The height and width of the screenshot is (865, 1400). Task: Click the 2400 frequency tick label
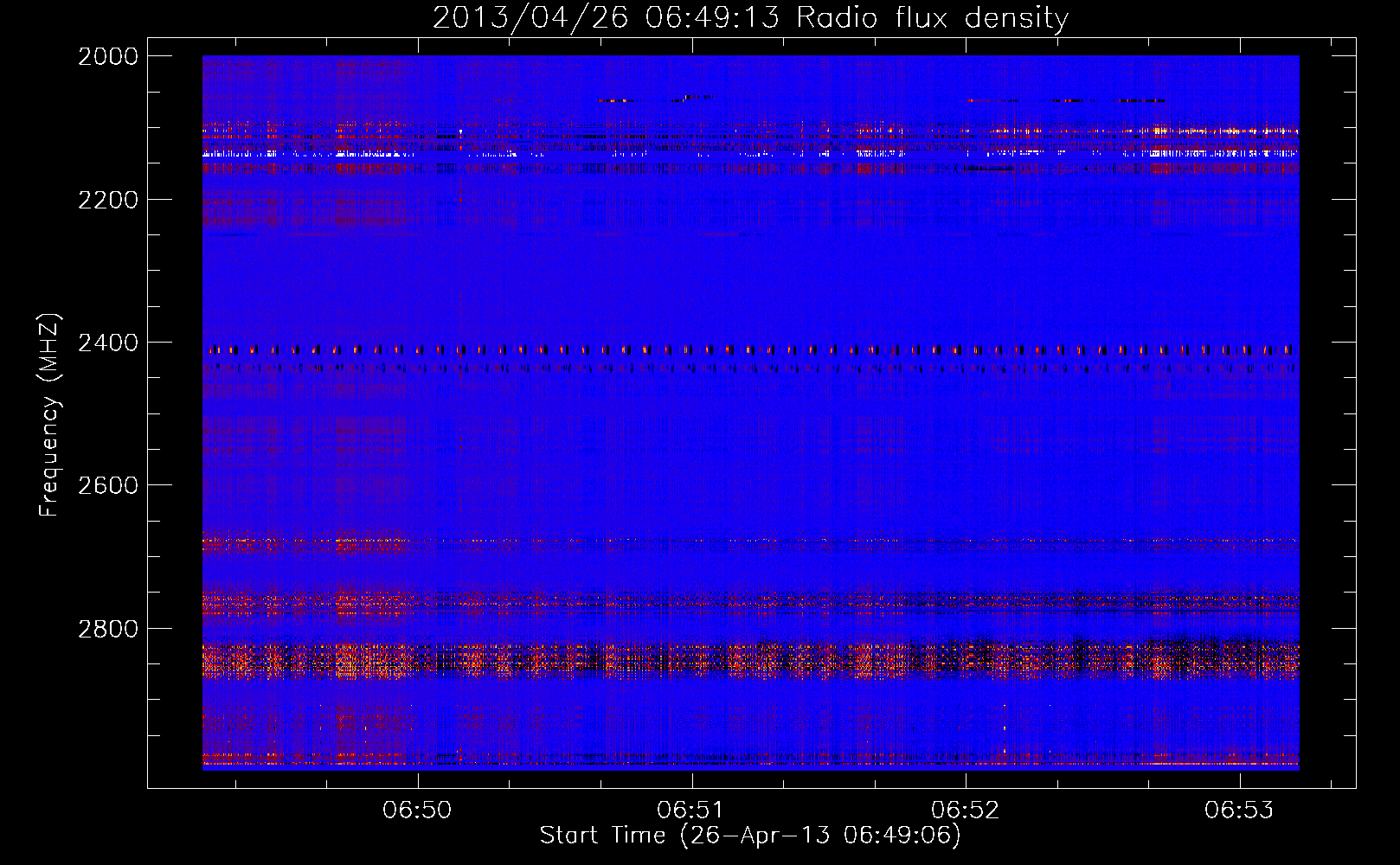click(108, 343)
